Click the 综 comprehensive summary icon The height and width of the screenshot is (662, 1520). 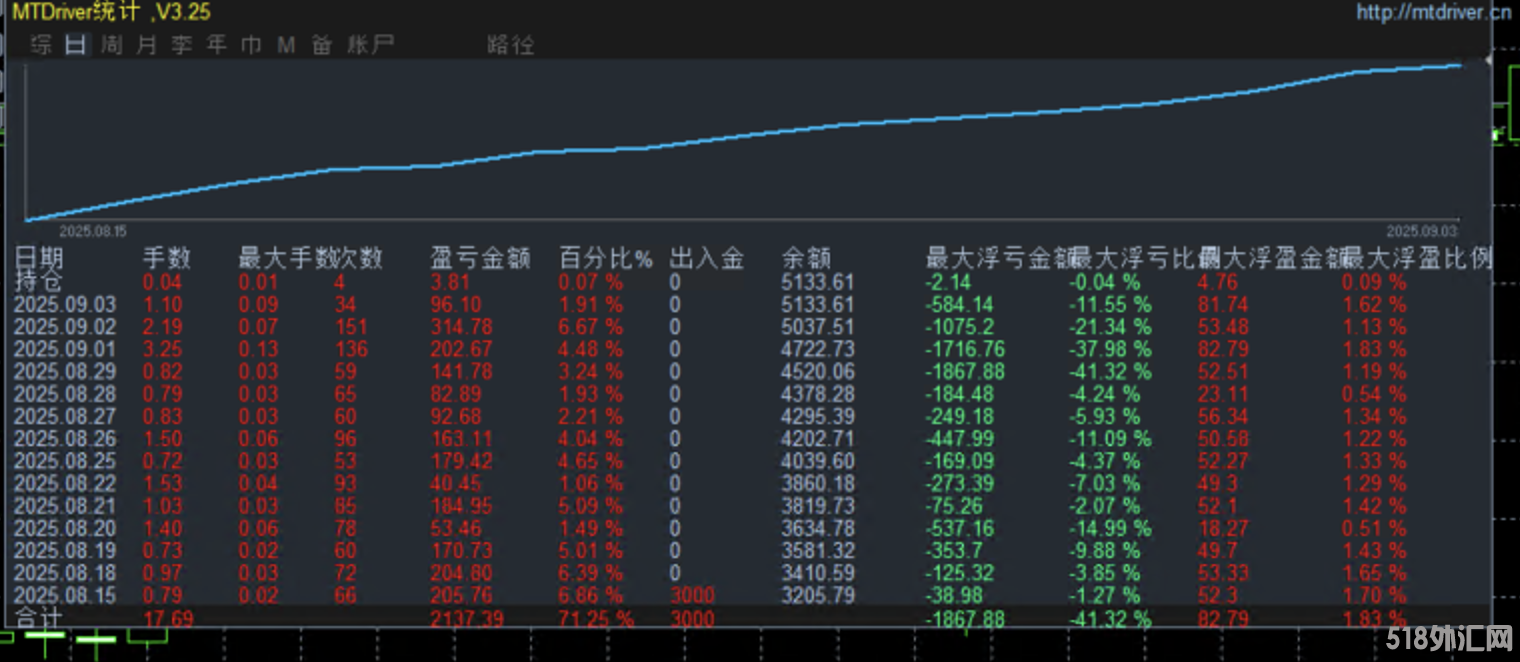[41, 45]
